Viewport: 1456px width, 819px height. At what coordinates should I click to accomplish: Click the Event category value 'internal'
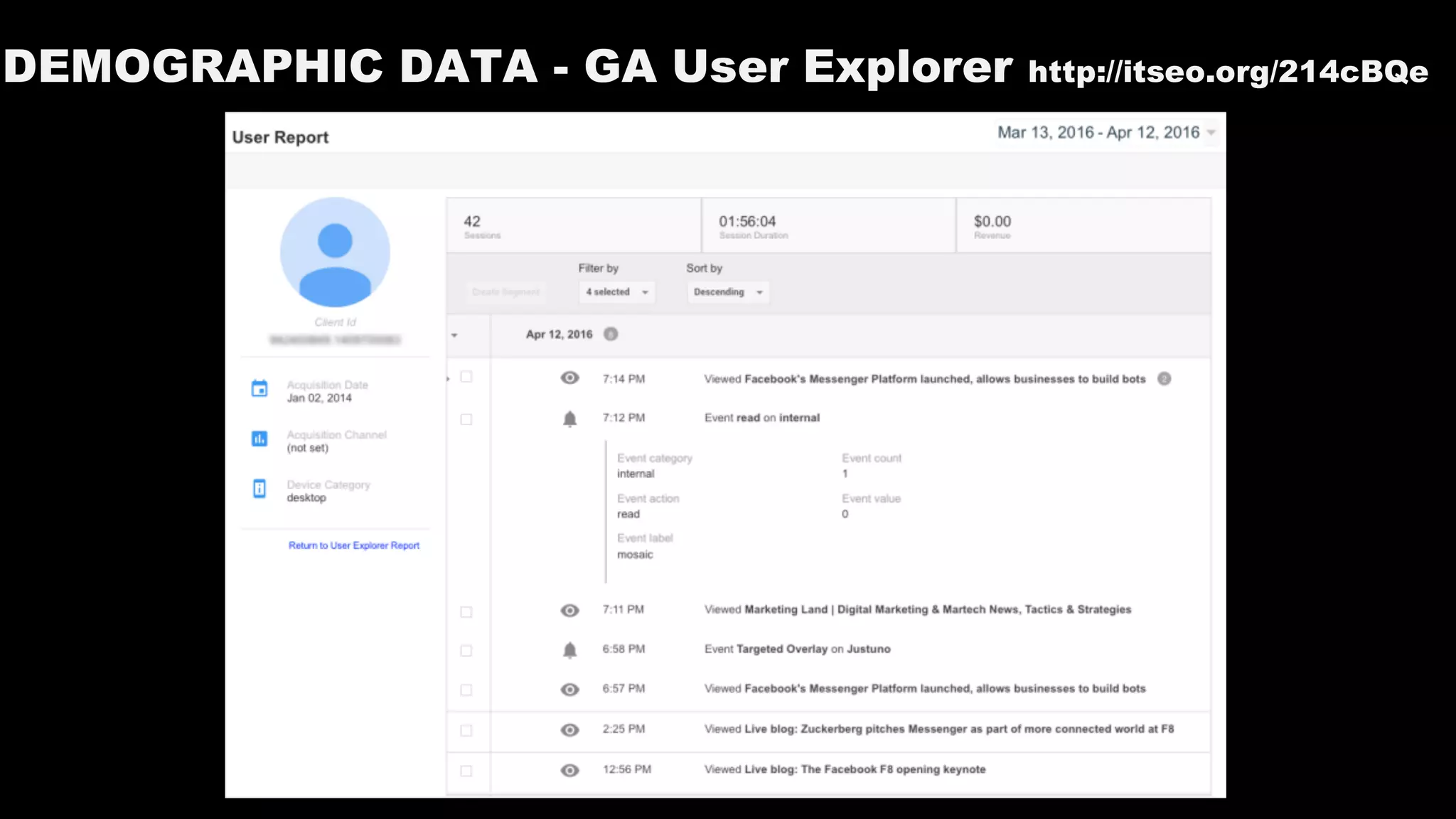[x=636, y=473]
